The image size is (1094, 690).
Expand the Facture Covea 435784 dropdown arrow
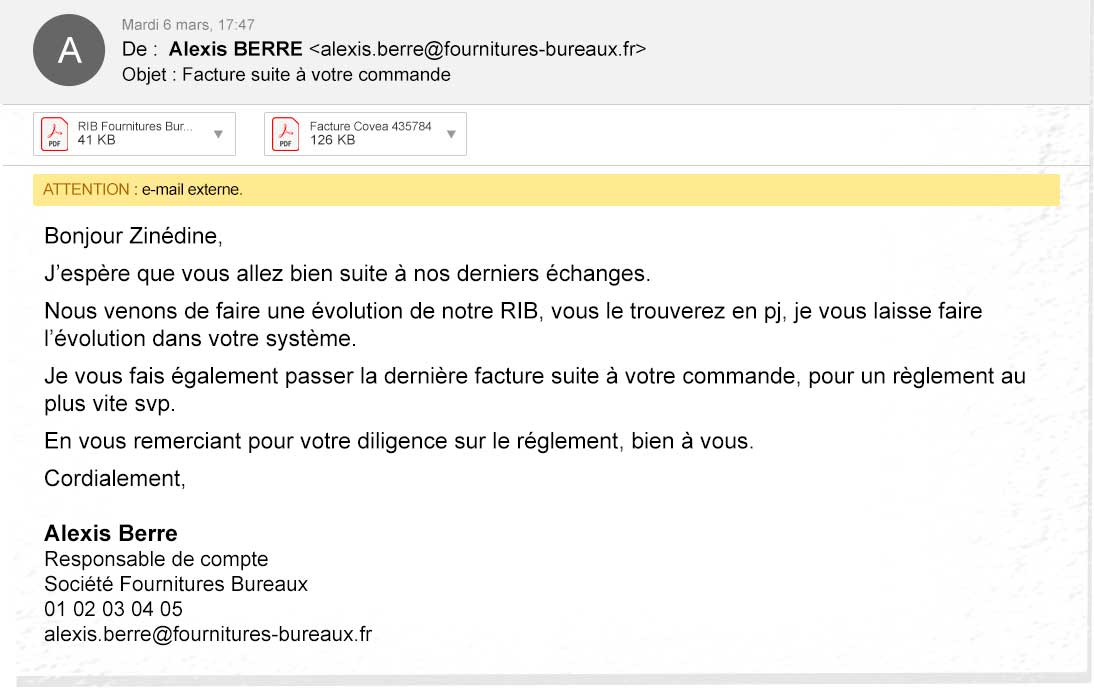pos(451,134)
